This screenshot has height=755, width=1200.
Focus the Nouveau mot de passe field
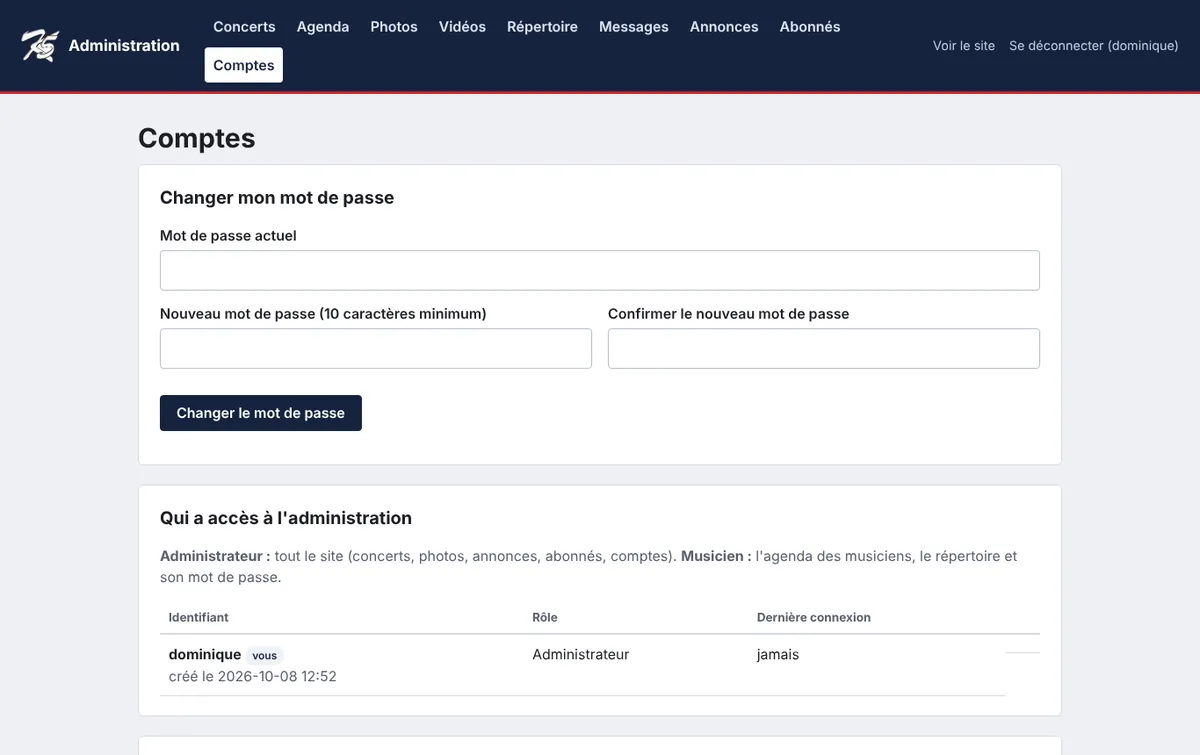376,348
